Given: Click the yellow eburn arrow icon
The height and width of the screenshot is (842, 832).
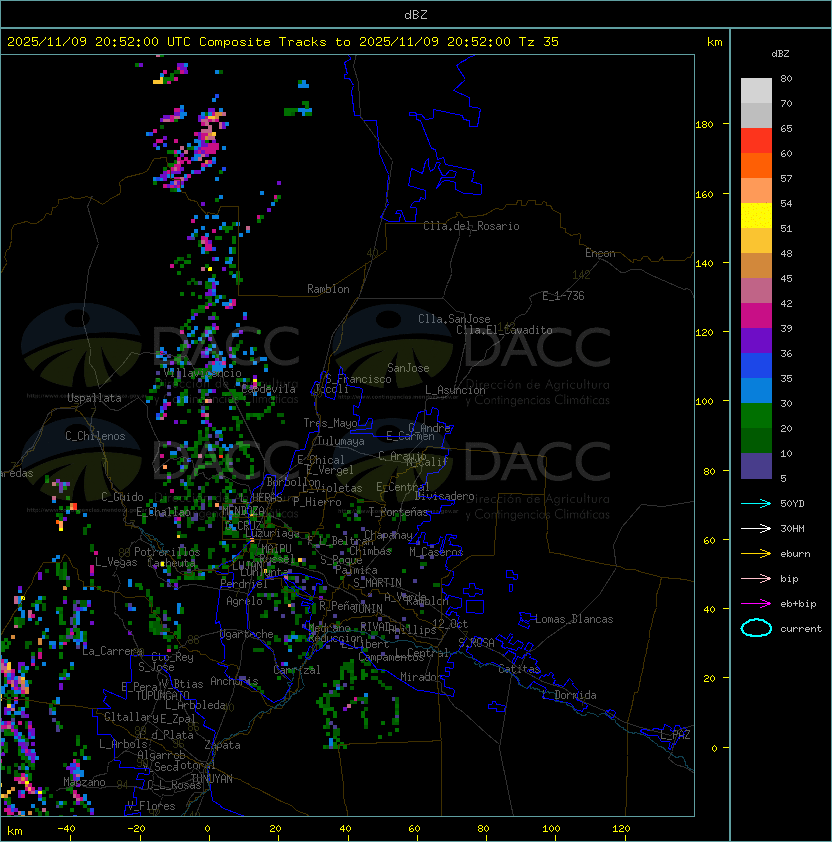Looking at the screenshot, I should tap(756, 554).
